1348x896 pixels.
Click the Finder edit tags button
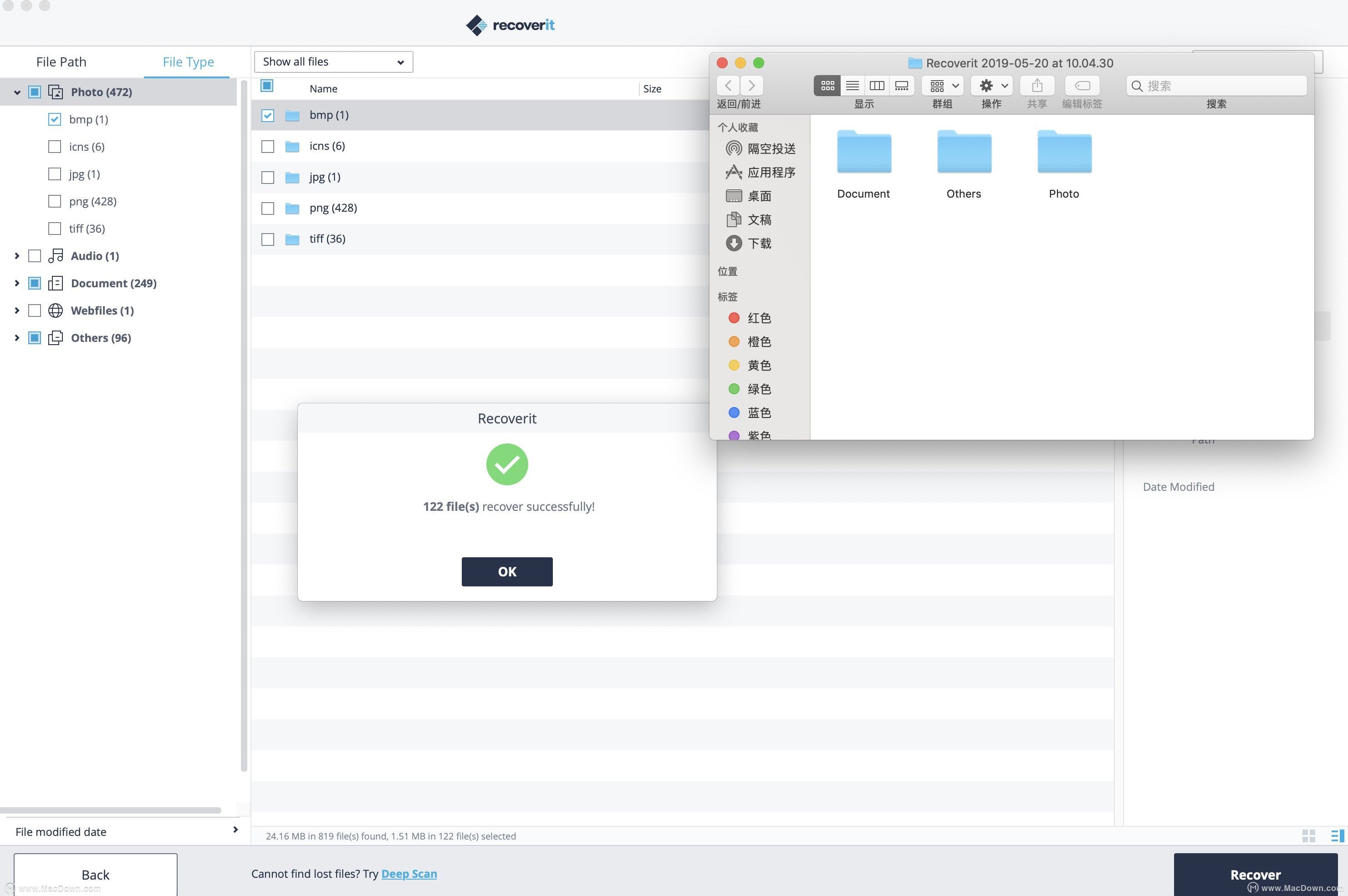coord(1082,86)
